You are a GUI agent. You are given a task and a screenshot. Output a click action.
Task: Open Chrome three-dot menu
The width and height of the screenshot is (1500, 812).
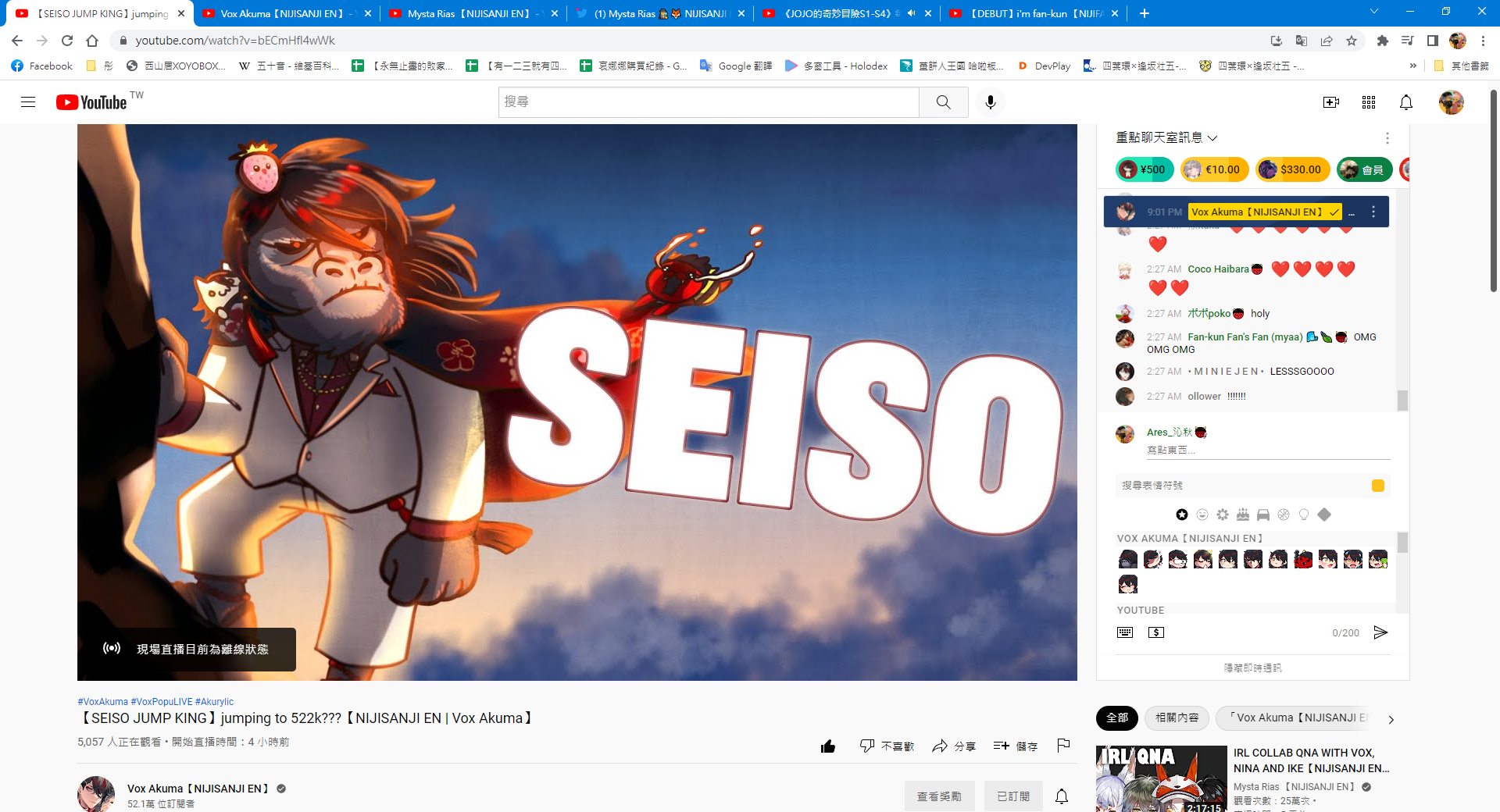tap(1483, 41)
